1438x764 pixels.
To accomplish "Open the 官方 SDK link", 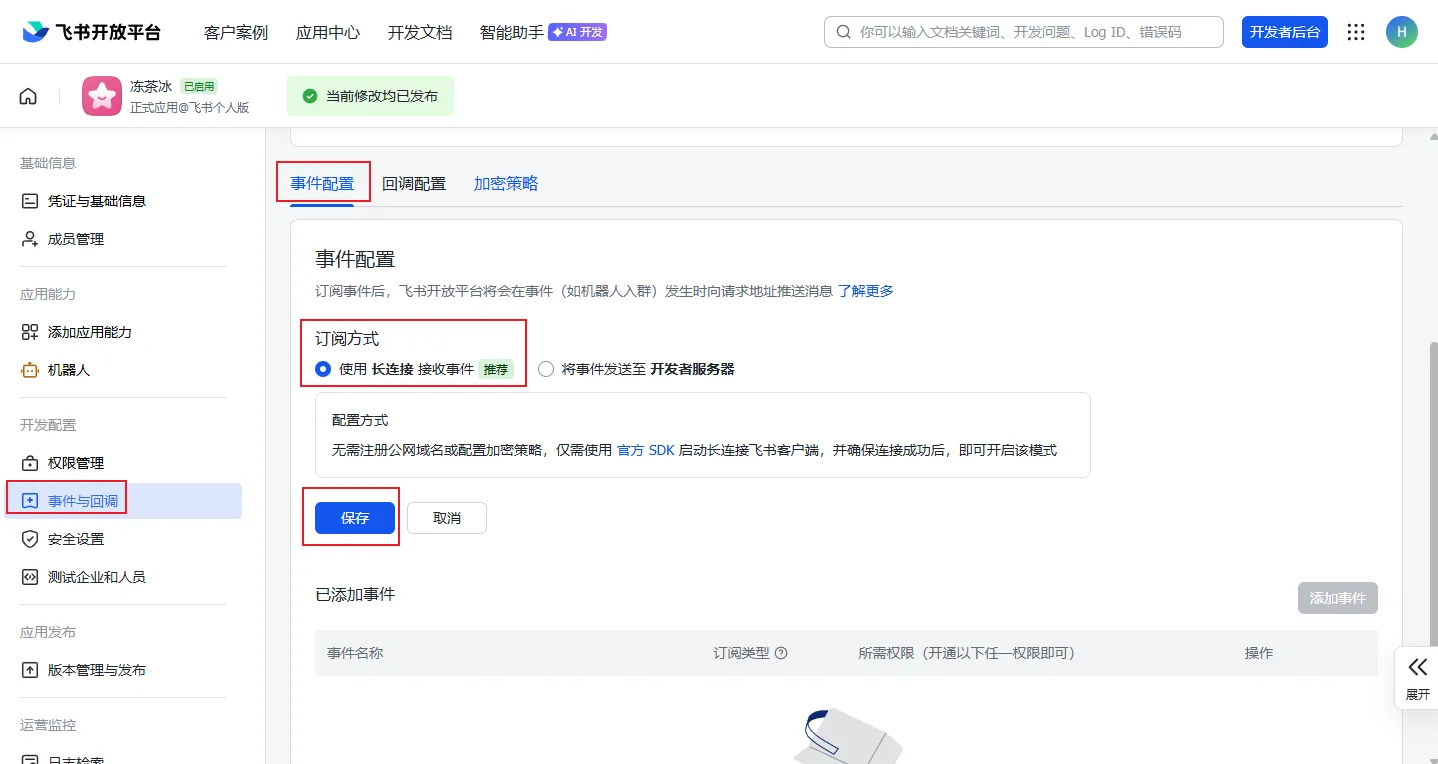I will pos(646,450).
